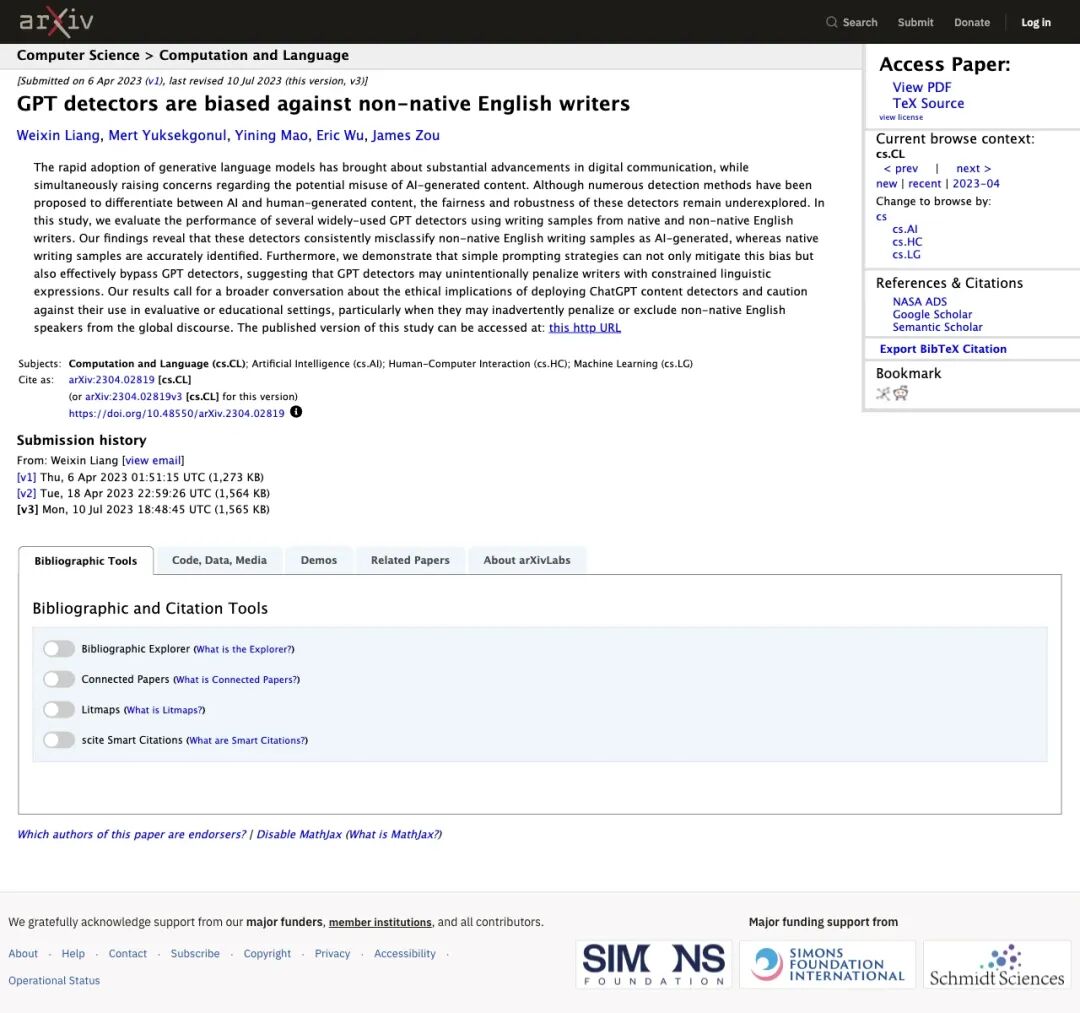
Task: Open submission version [v2]
Action: [x=27, y=493]
